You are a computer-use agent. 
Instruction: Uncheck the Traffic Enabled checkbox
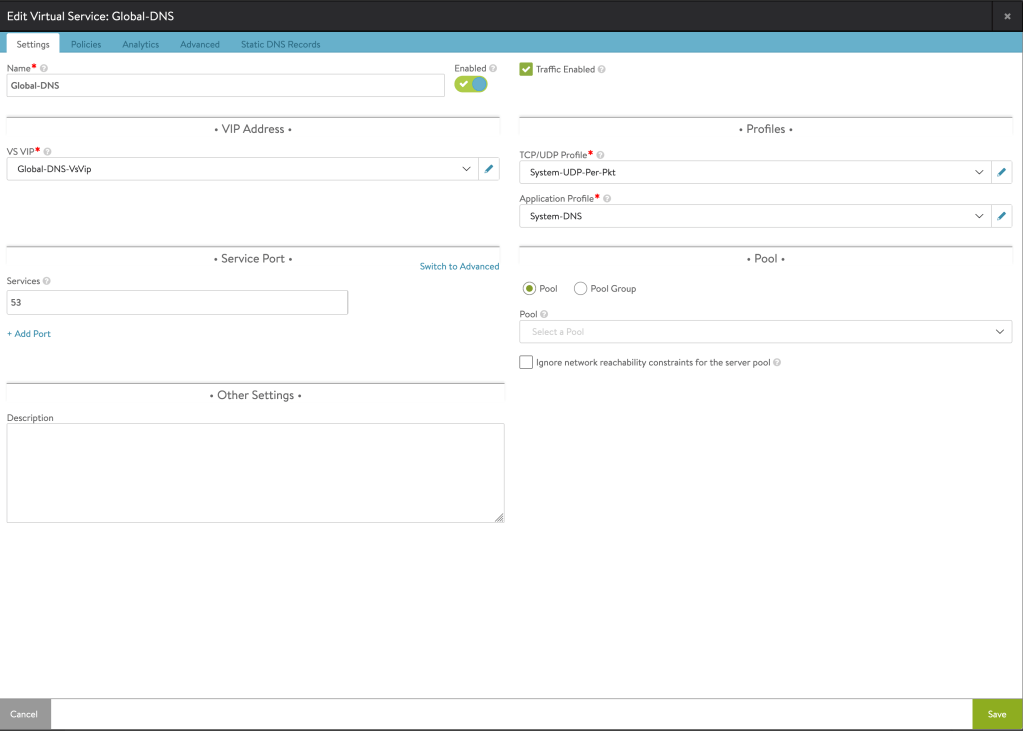(526, 70)
